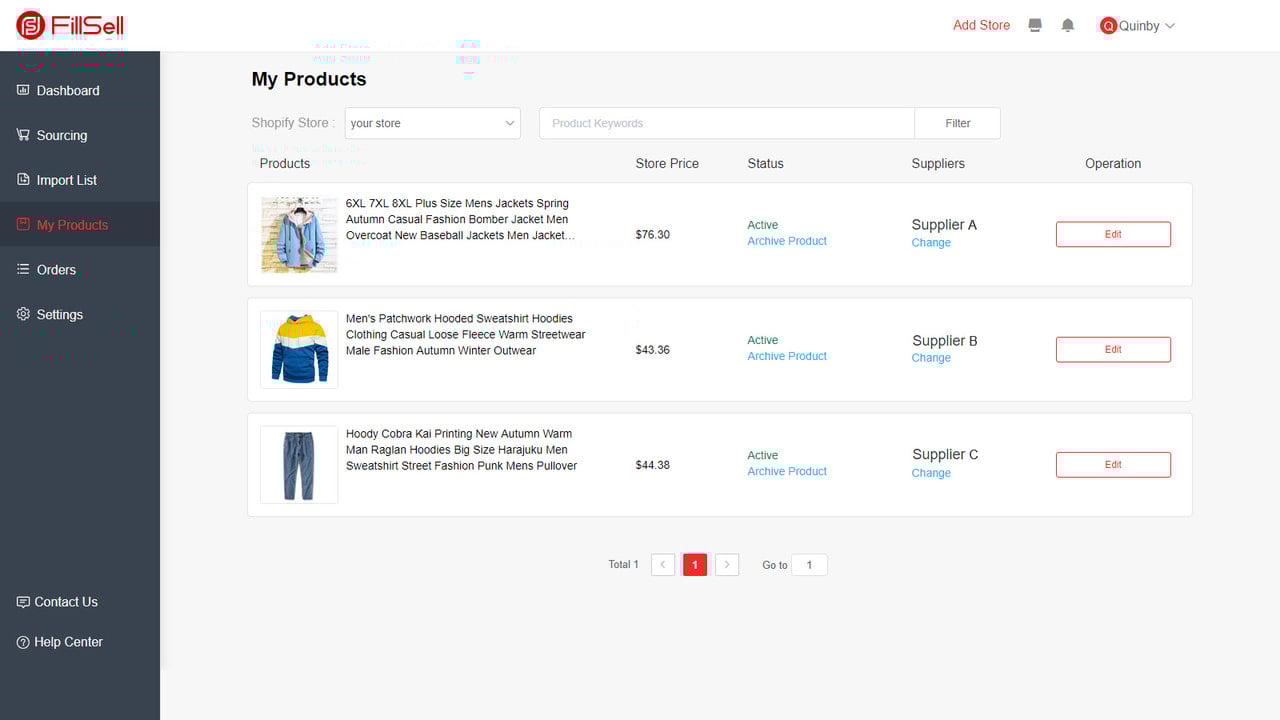Click the Settings gear icon
The image size is (1280, 720).
[x=23, y=314]
